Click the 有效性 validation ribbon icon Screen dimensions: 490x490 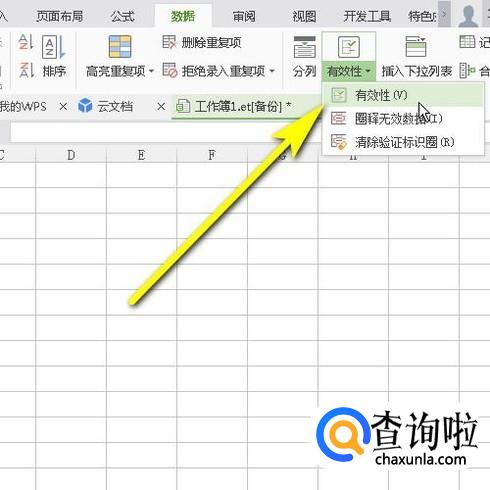point(349,47)
